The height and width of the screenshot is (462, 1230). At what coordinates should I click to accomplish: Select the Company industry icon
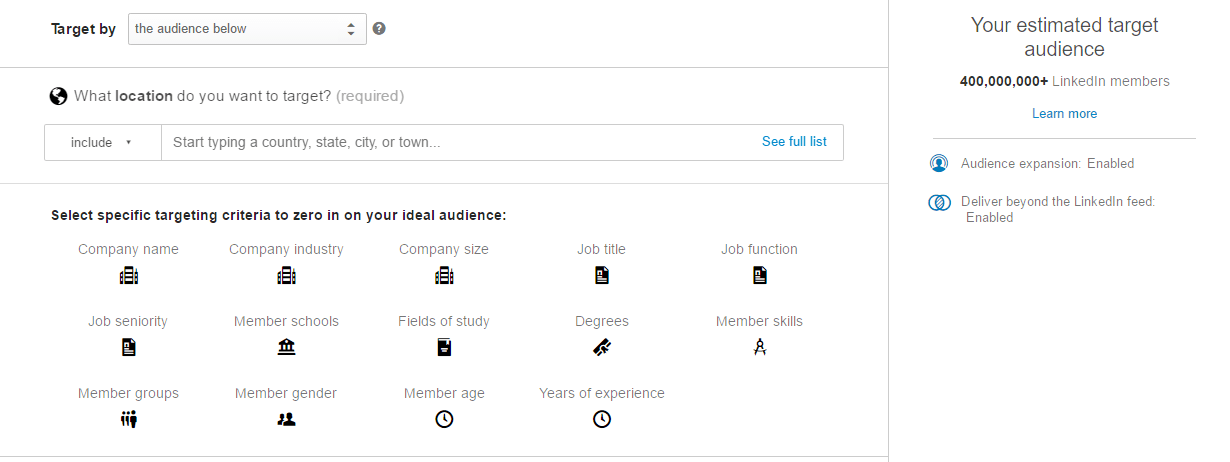point(286,276)
